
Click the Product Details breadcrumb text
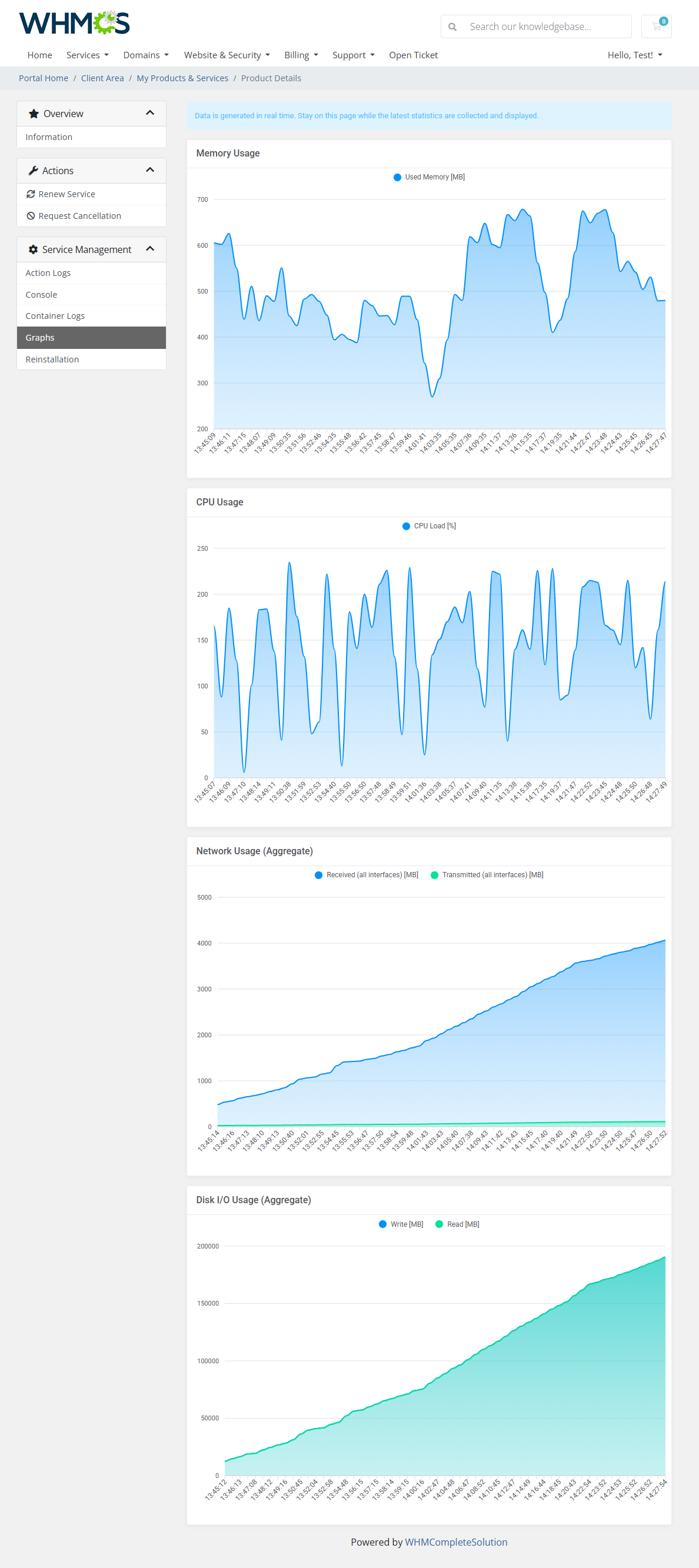271,78
